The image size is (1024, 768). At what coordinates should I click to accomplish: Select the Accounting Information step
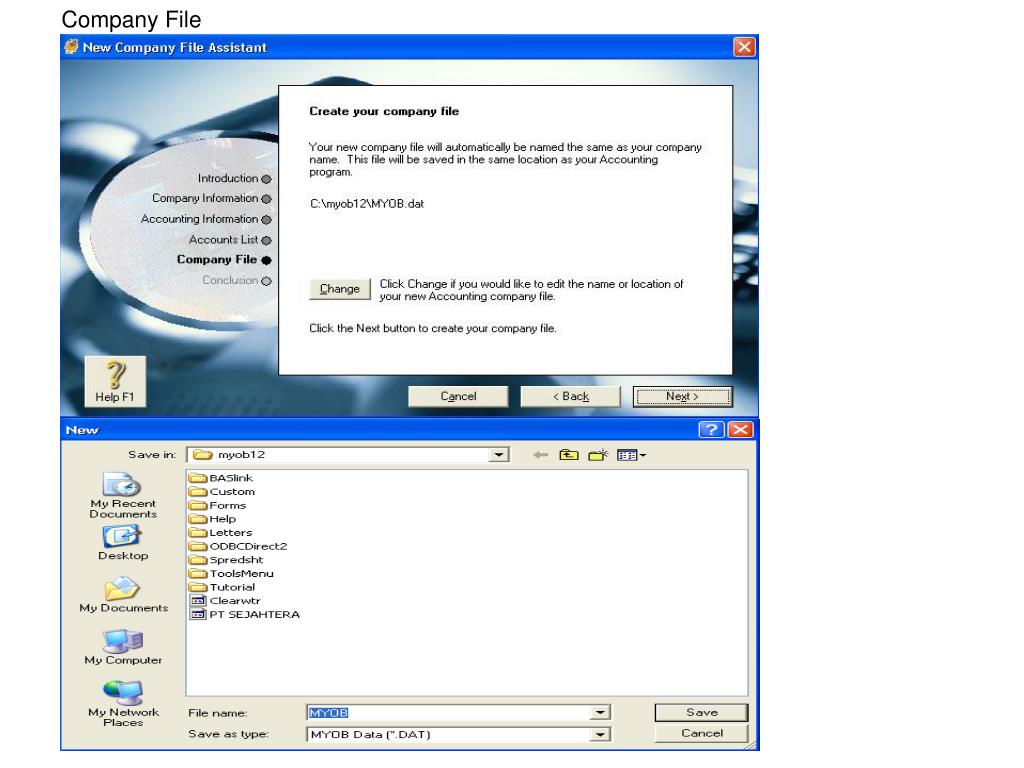click(x=206, y=219)
